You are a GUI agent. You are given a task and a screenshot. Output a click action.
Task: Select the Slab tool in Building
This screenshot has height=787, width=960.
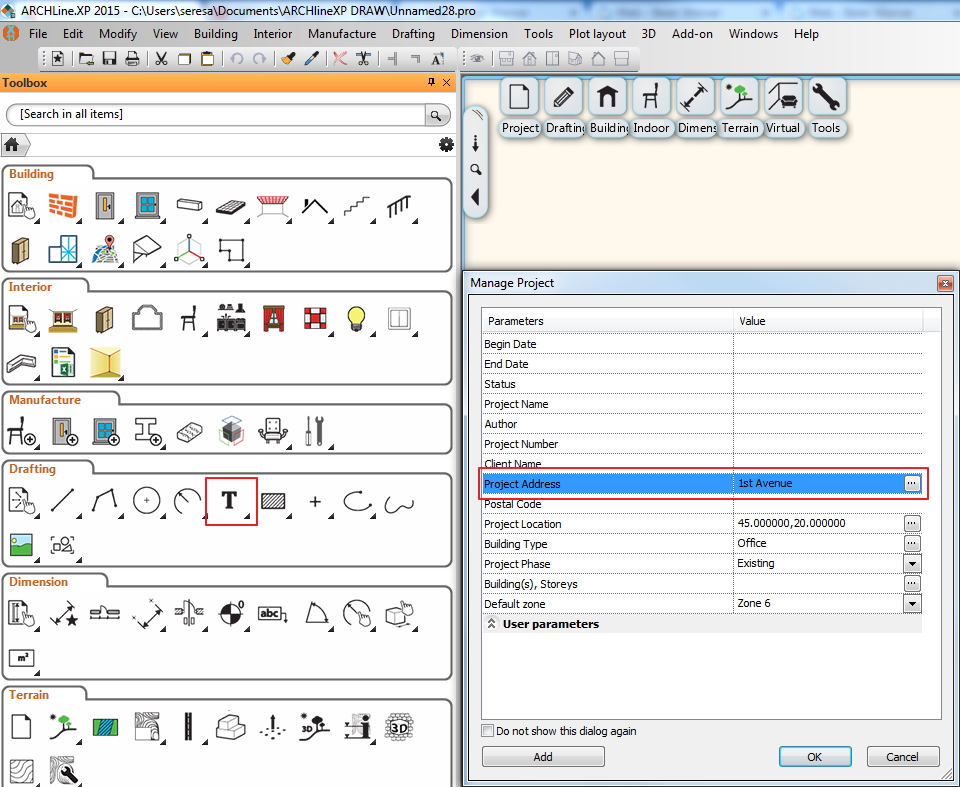pyautogui.click(x=231, y=206)
